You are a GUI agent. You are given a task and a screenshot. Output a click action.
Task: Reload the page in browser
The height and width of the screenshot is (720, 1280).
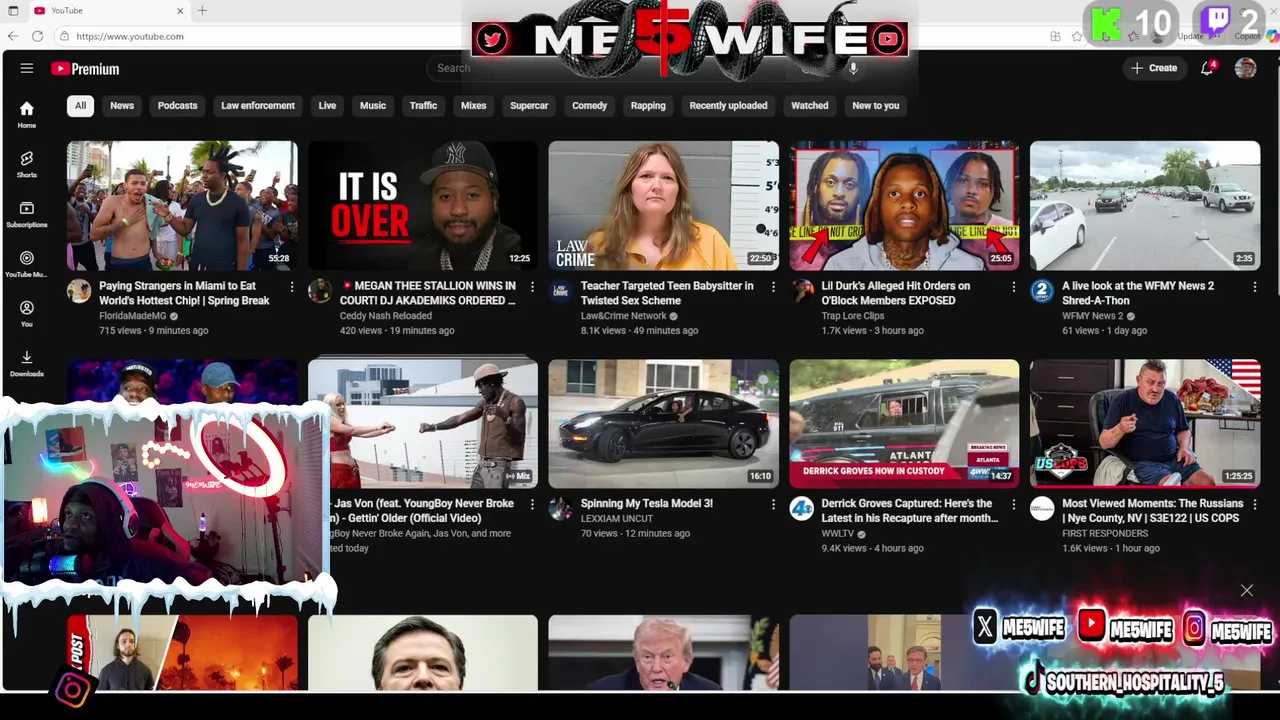pyautogui.click(x=37, y=36)
